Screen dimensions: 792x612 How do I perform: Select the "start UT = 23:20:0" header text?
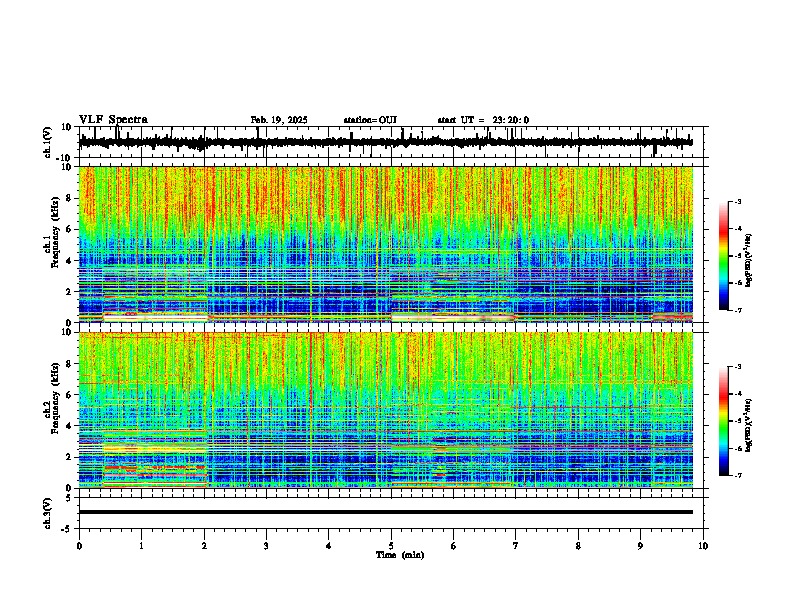[483, 120]
